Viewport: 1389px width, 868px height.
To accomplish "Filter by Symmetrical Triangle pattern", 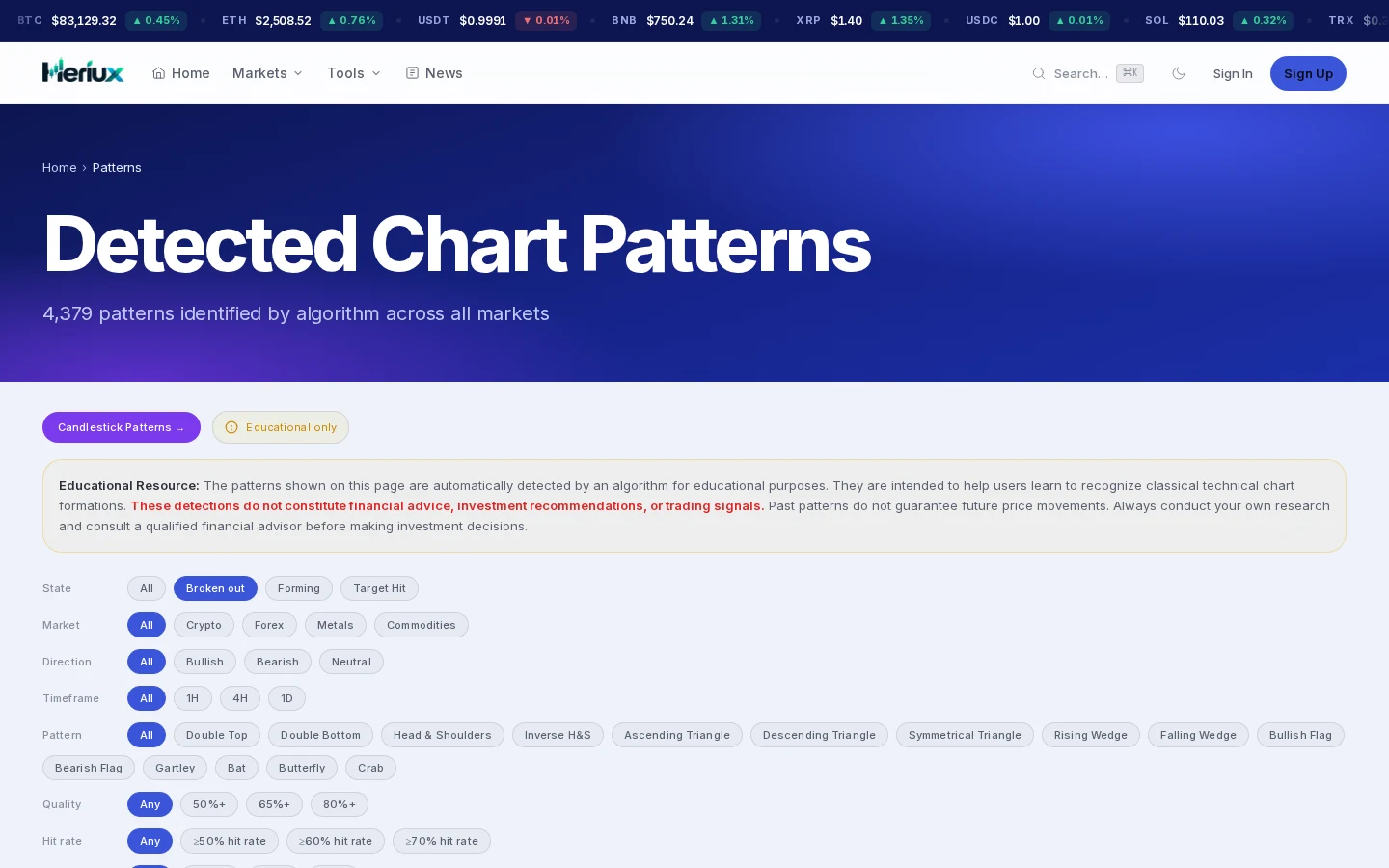I will (x=965, y=735).
